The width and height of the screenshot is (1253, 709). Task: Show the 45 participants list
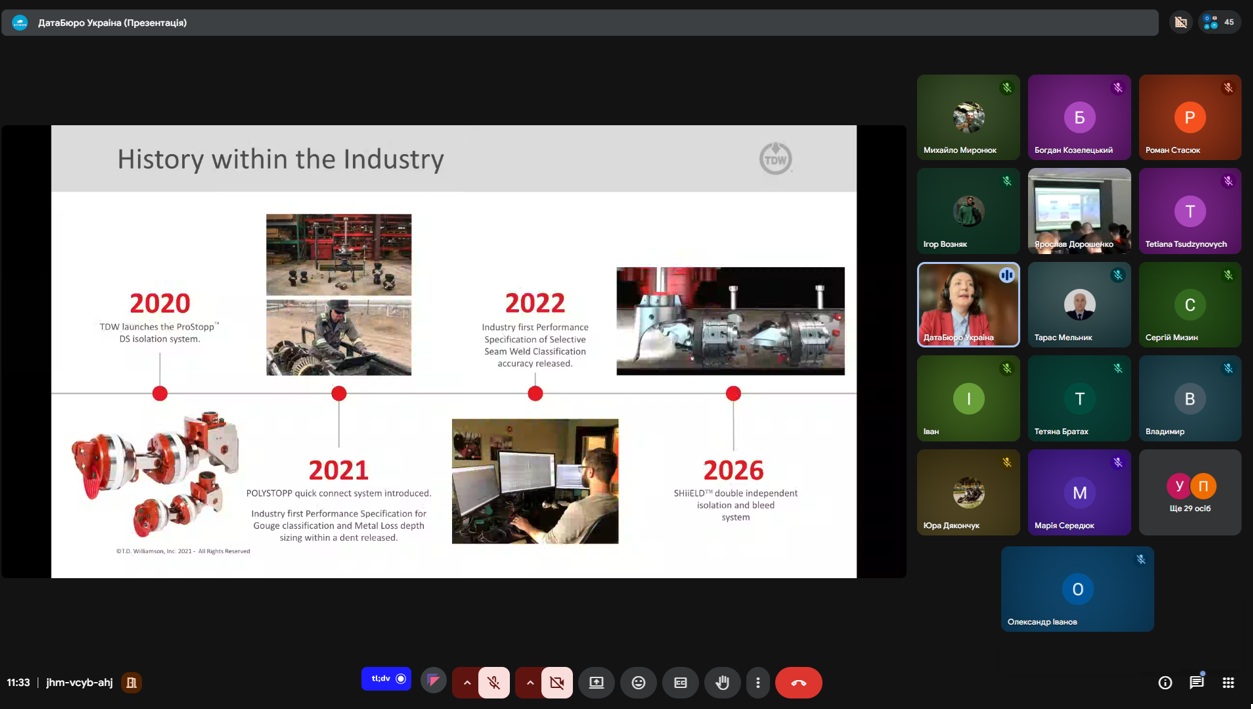(1219, 22)
